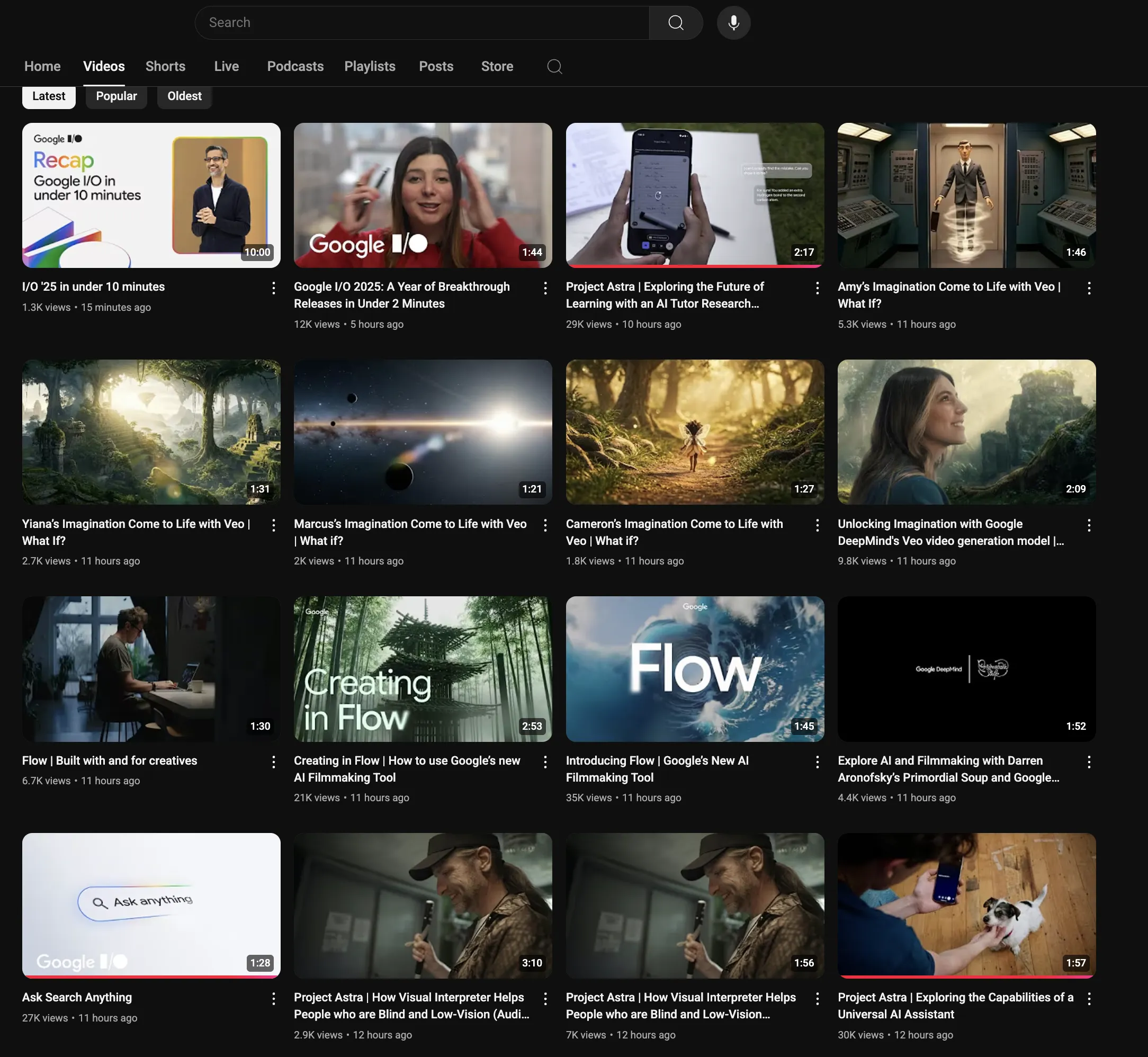Play the Creating in Flow thumbnail
This screenshot has height=1057, width=1148.
pos(423,669)
